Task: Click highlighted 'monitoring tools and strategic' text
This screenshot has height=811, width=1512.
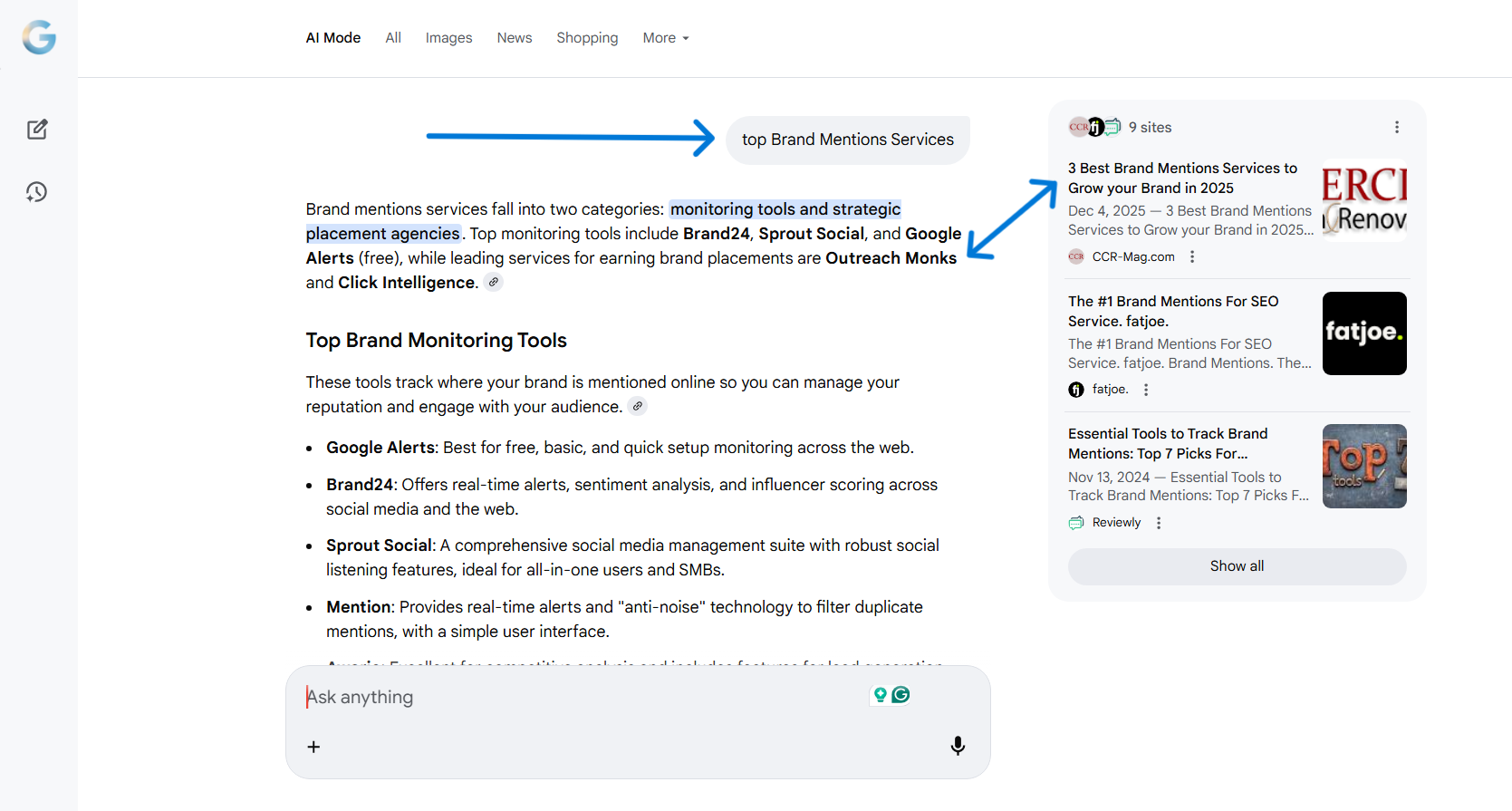Action: click(x=785, y=209)
